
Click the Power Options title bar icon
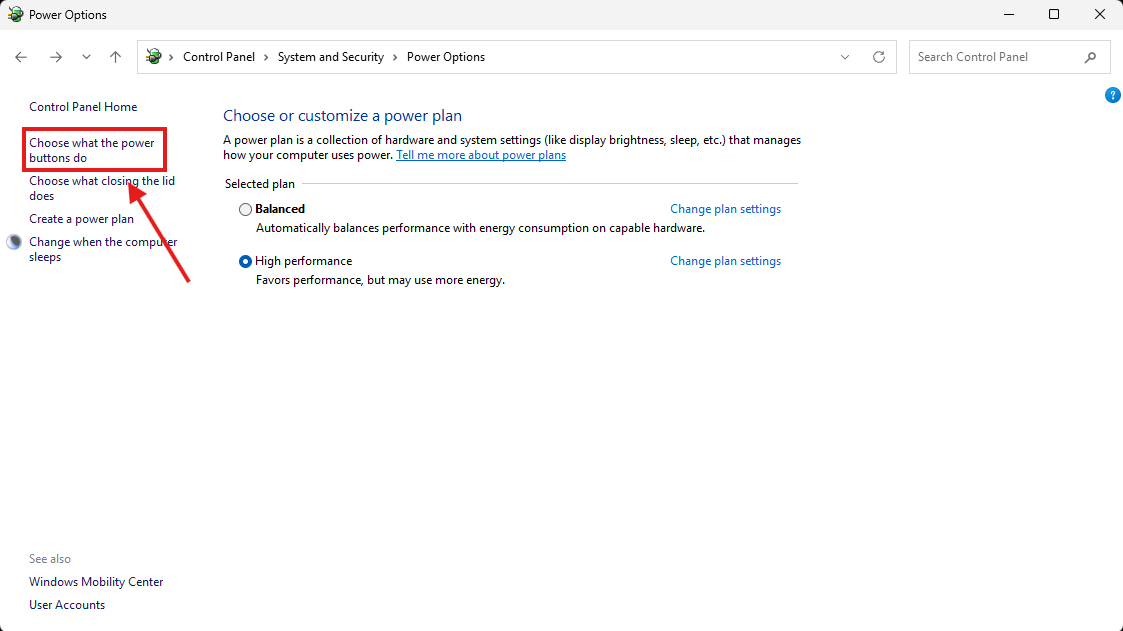click(x=16, y=15)
